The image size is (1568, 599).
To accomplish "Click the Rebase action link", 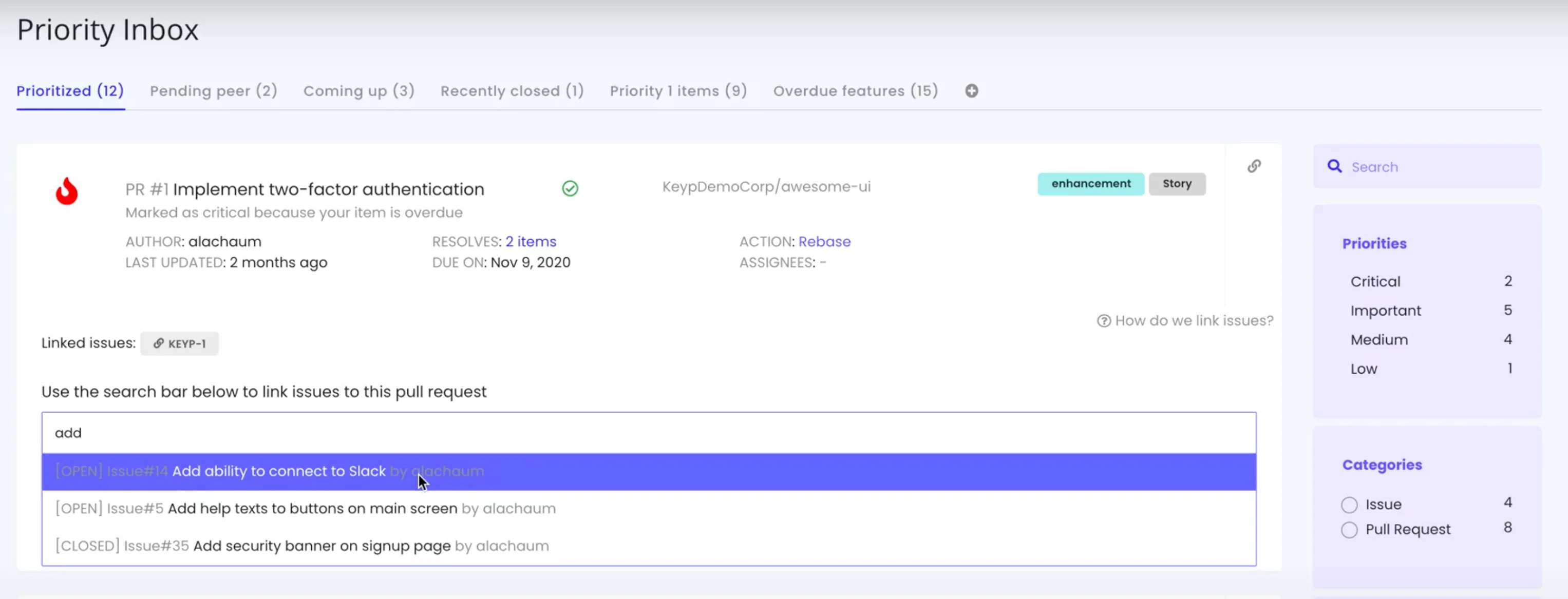I will (x=825, y=241).
